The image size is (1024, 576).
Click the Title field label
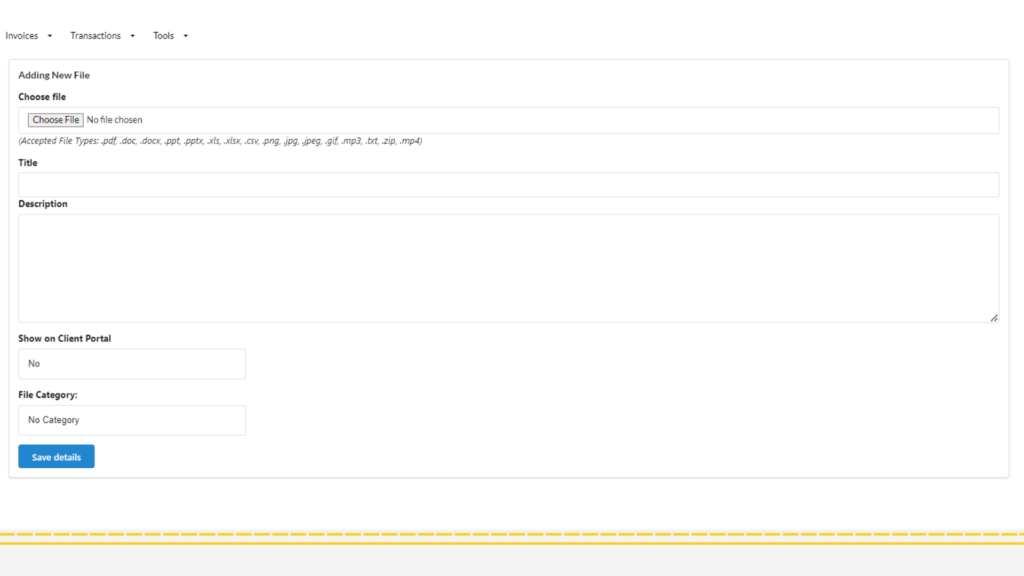click(28, 163)
